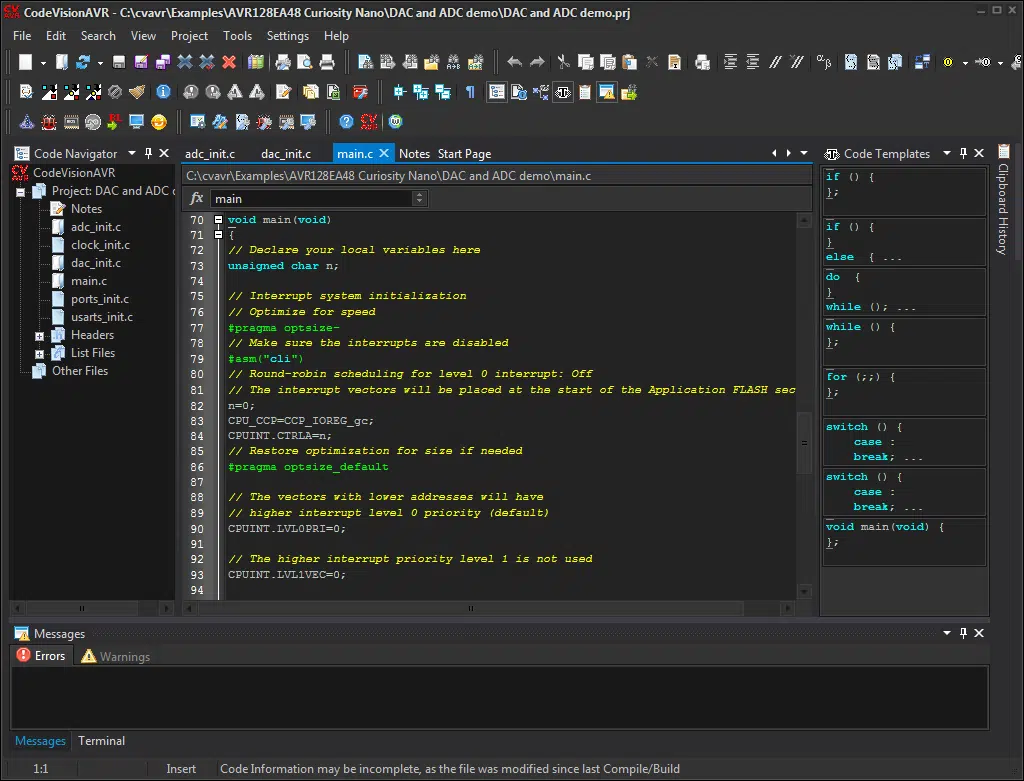This screenshot has height=781, width=1024.
Task: Click the Save All purple disks icon
Action: [163, 62]
